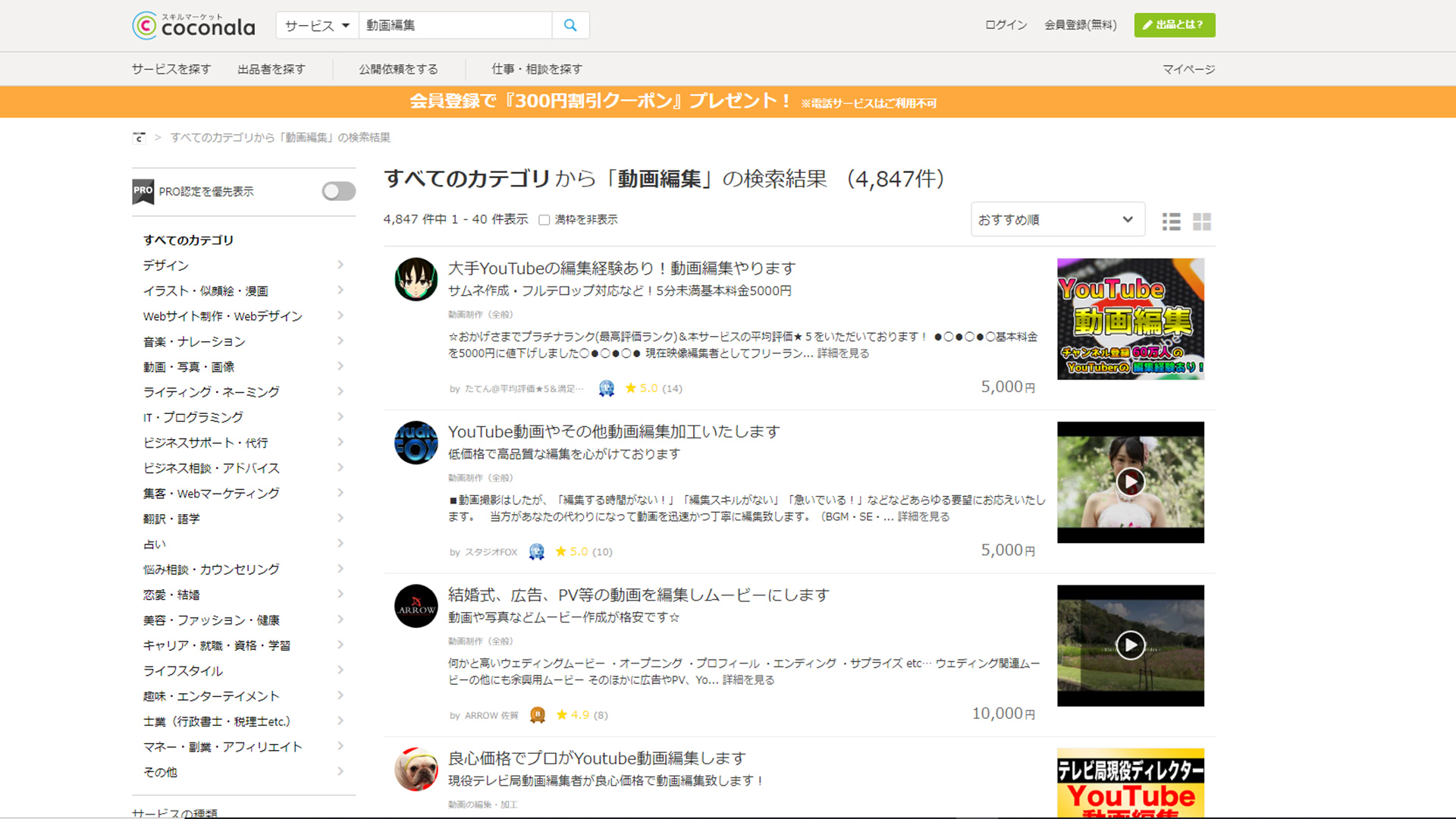Select ビジネスサポート・代行 category
The image size is (1456, 819).
(206, 443)
